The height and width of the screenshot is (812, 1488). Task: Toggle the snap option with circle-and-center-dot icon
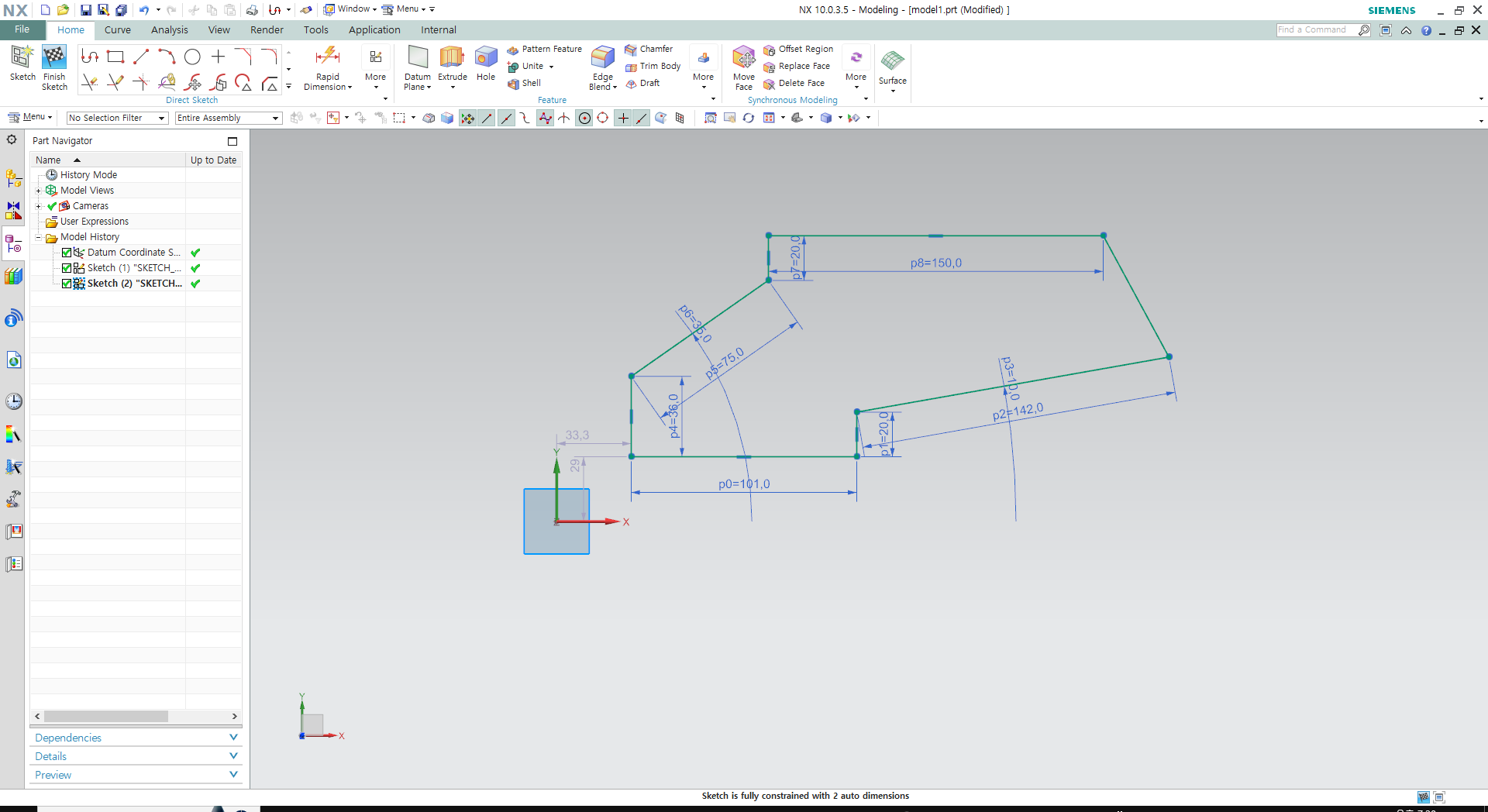pyautogui.click(x=584, y=118)
